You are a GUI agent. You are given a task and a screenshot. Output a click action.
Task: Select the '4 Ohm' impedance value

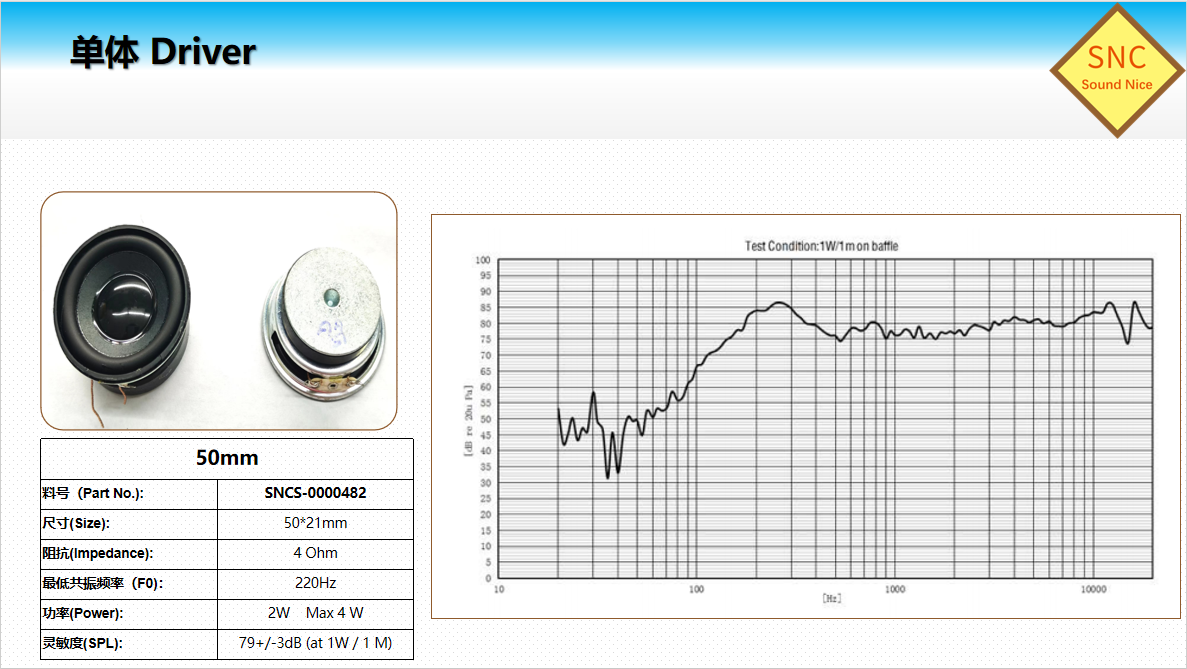pos(315,553)
